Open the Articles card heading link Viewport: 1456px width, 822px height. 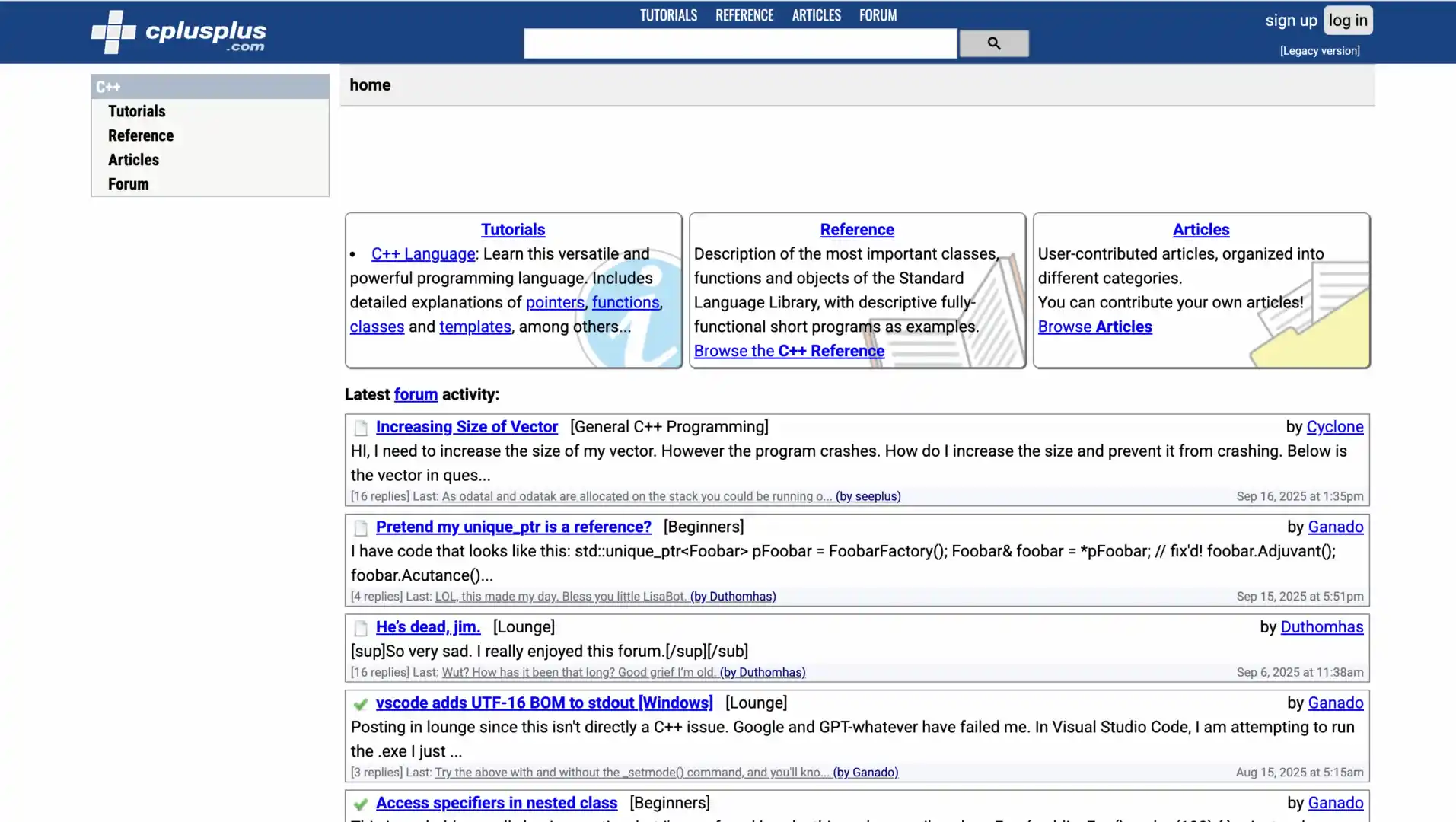point(1201,230)
